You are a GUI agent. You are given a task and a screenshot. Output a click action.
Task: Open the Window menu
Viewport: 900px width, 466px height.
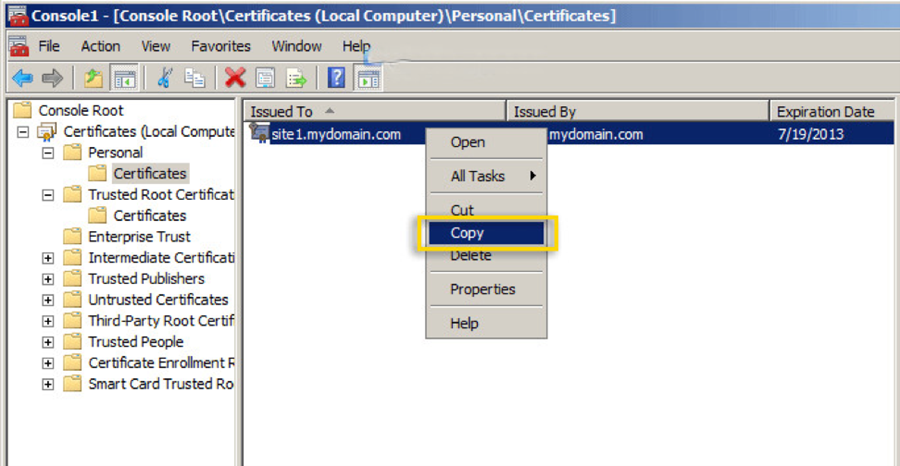297,46
